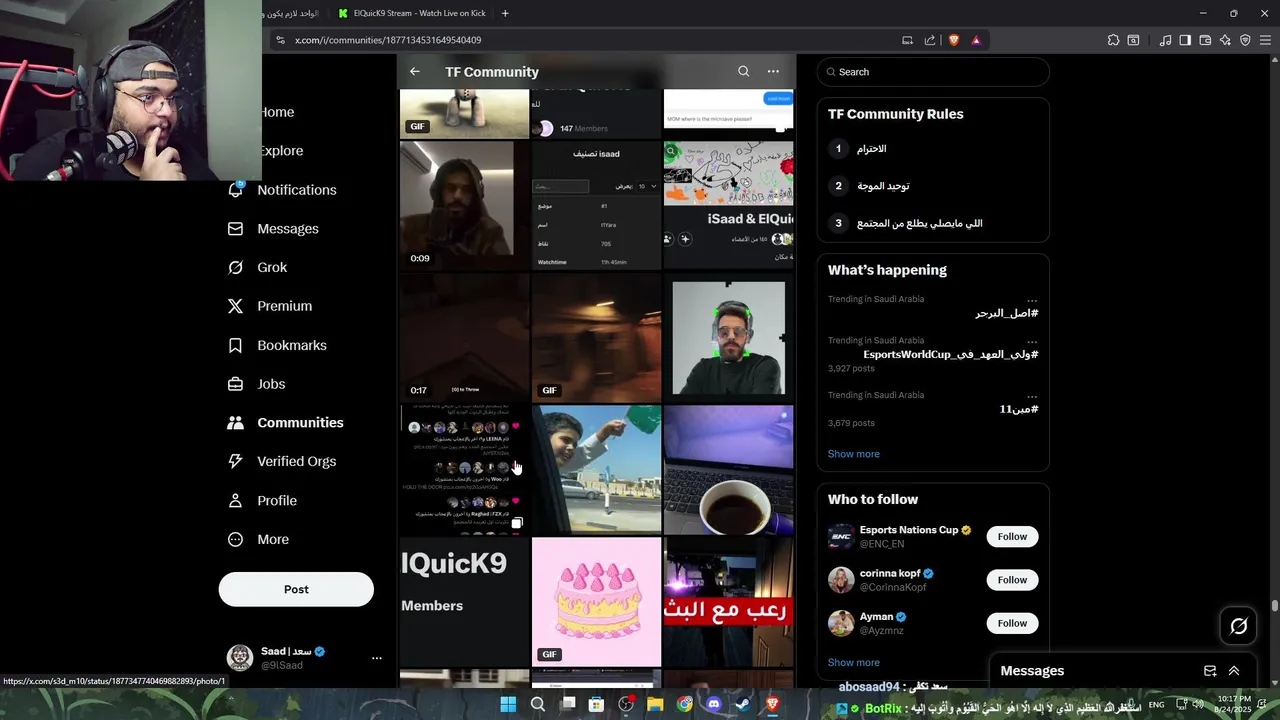Show more Who to follow suggestions
This screenshot has height=720, width=1280.
[853, 662]
